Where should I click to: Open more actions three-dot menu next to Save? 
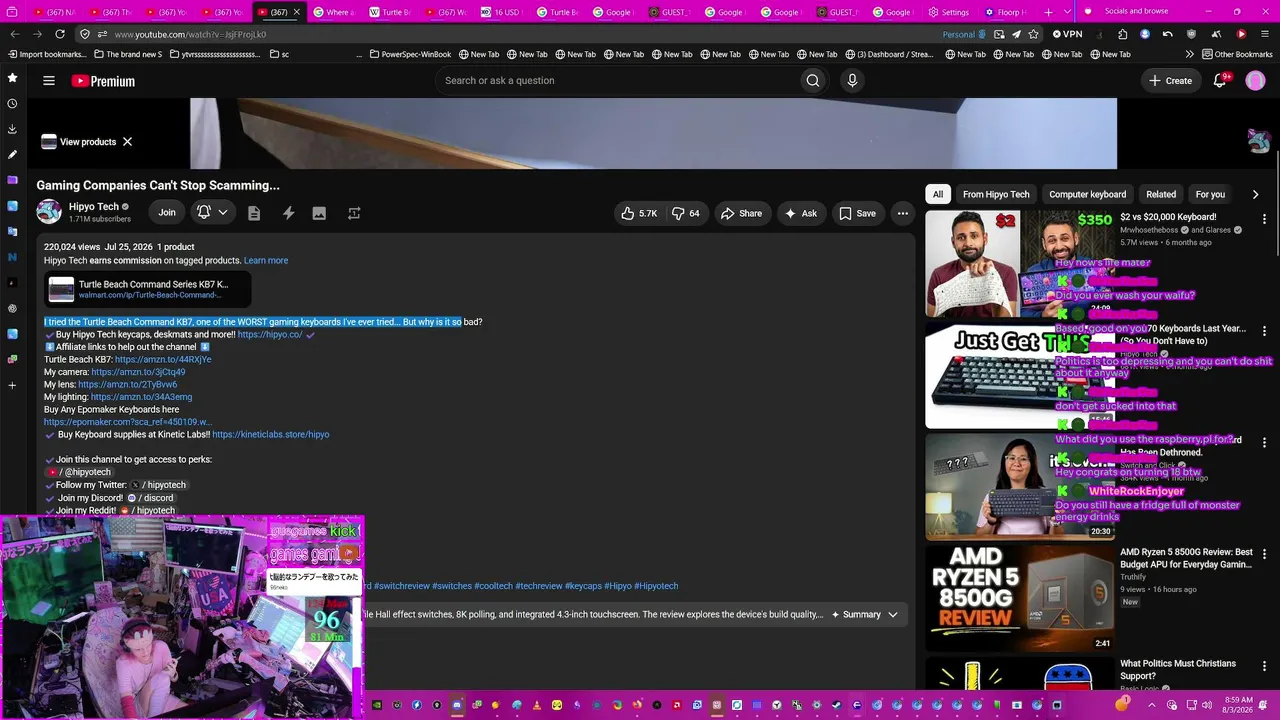tap(903, 213)
